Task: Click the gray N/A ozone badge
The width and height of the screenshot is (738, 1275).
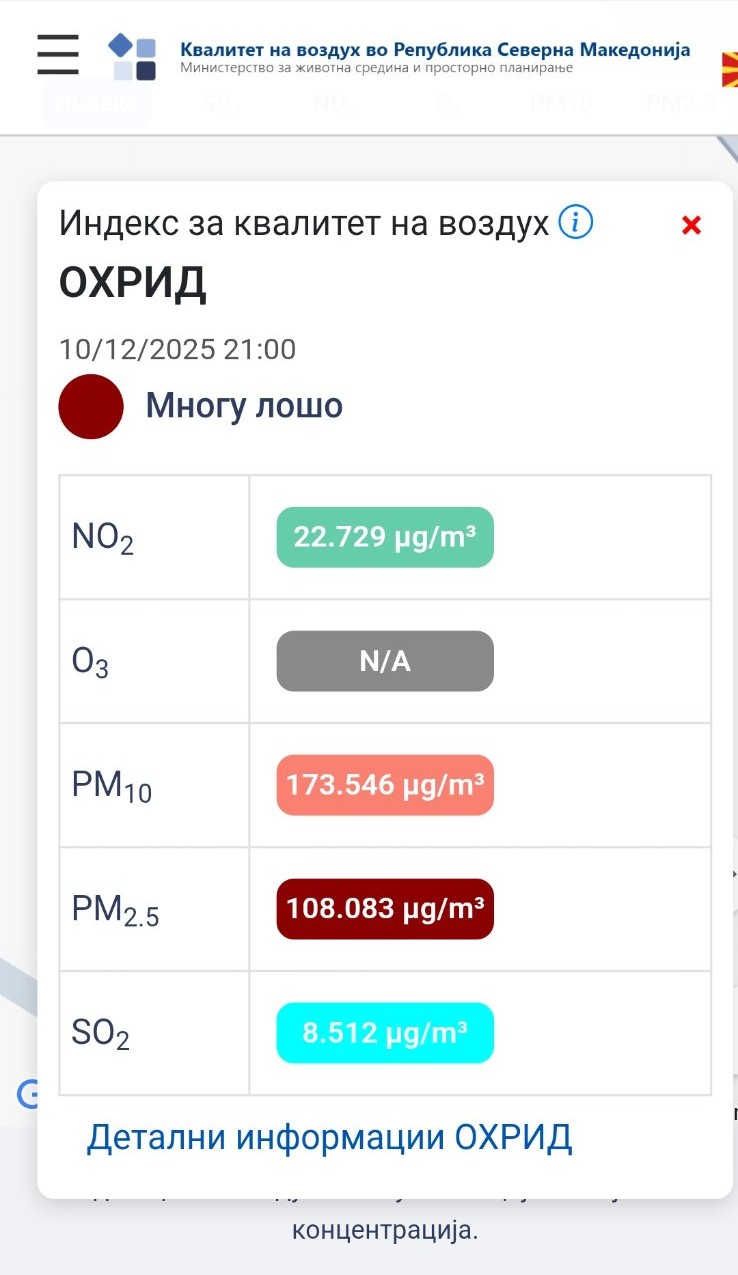Action: pyautogui.click(x=385, y=661)
